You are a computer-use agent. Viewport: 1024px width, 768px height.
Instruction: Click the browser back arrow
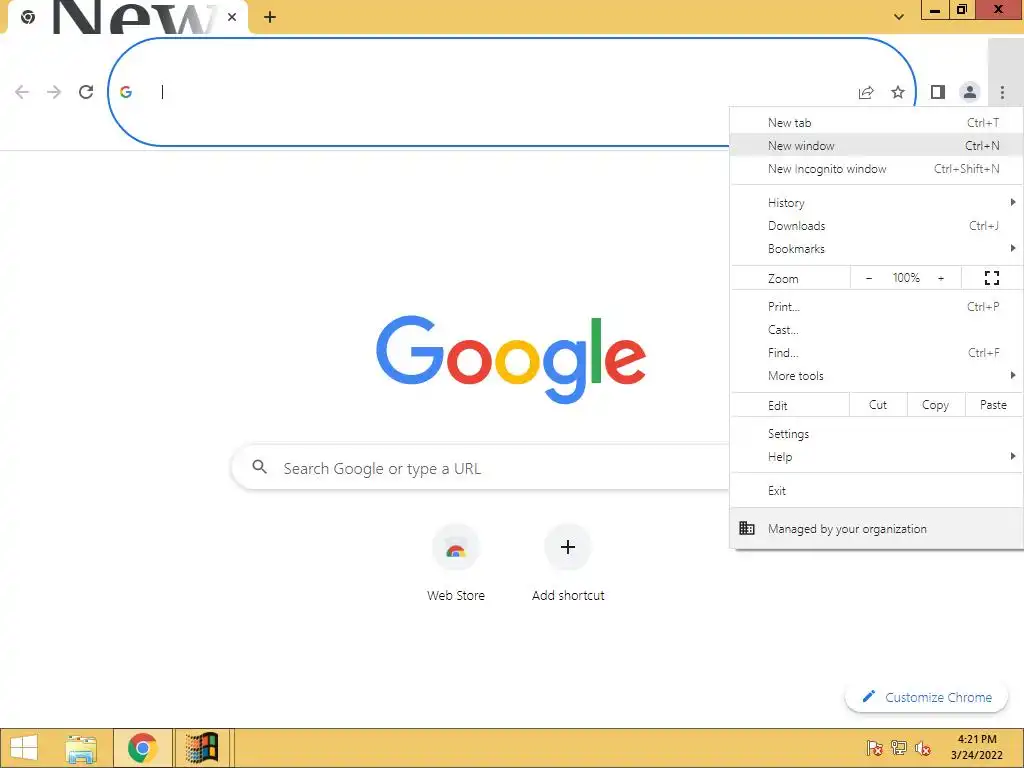click(22, 92)
